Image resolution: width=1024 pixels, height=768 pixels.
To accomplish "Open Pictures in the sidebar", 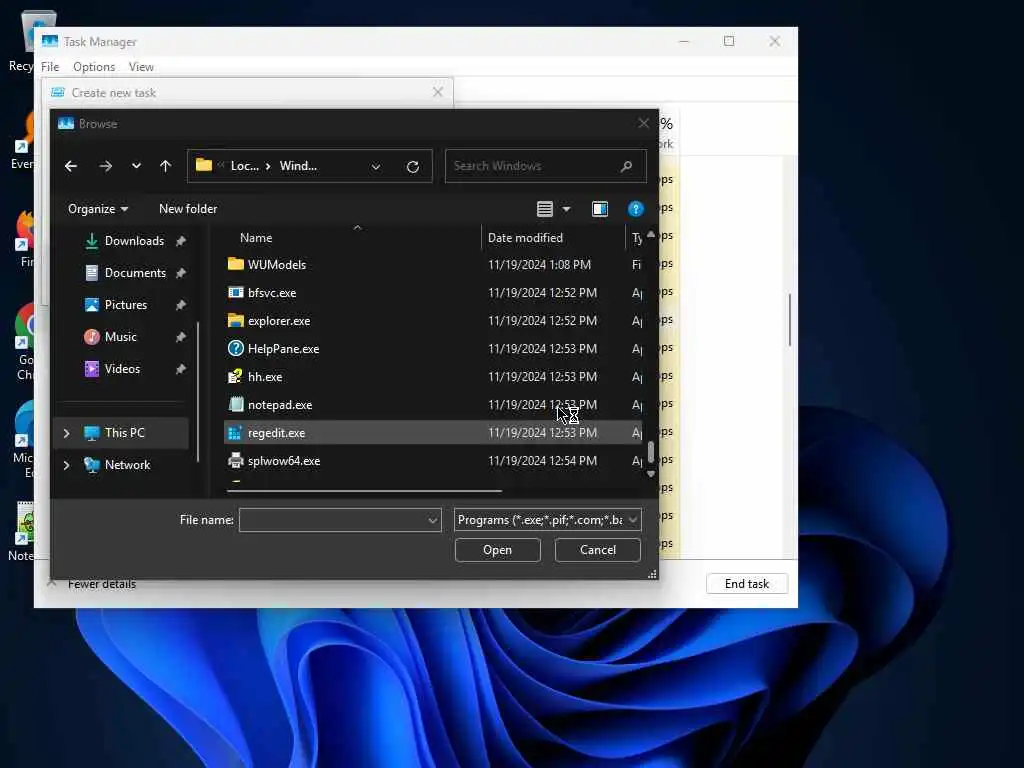I will coord(125,305).
